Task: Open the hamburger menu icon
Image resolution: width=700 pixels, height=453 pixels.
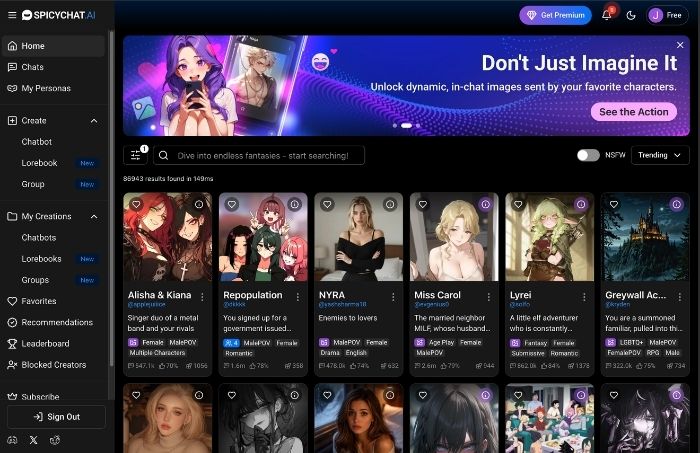Action: pos(12,15)
